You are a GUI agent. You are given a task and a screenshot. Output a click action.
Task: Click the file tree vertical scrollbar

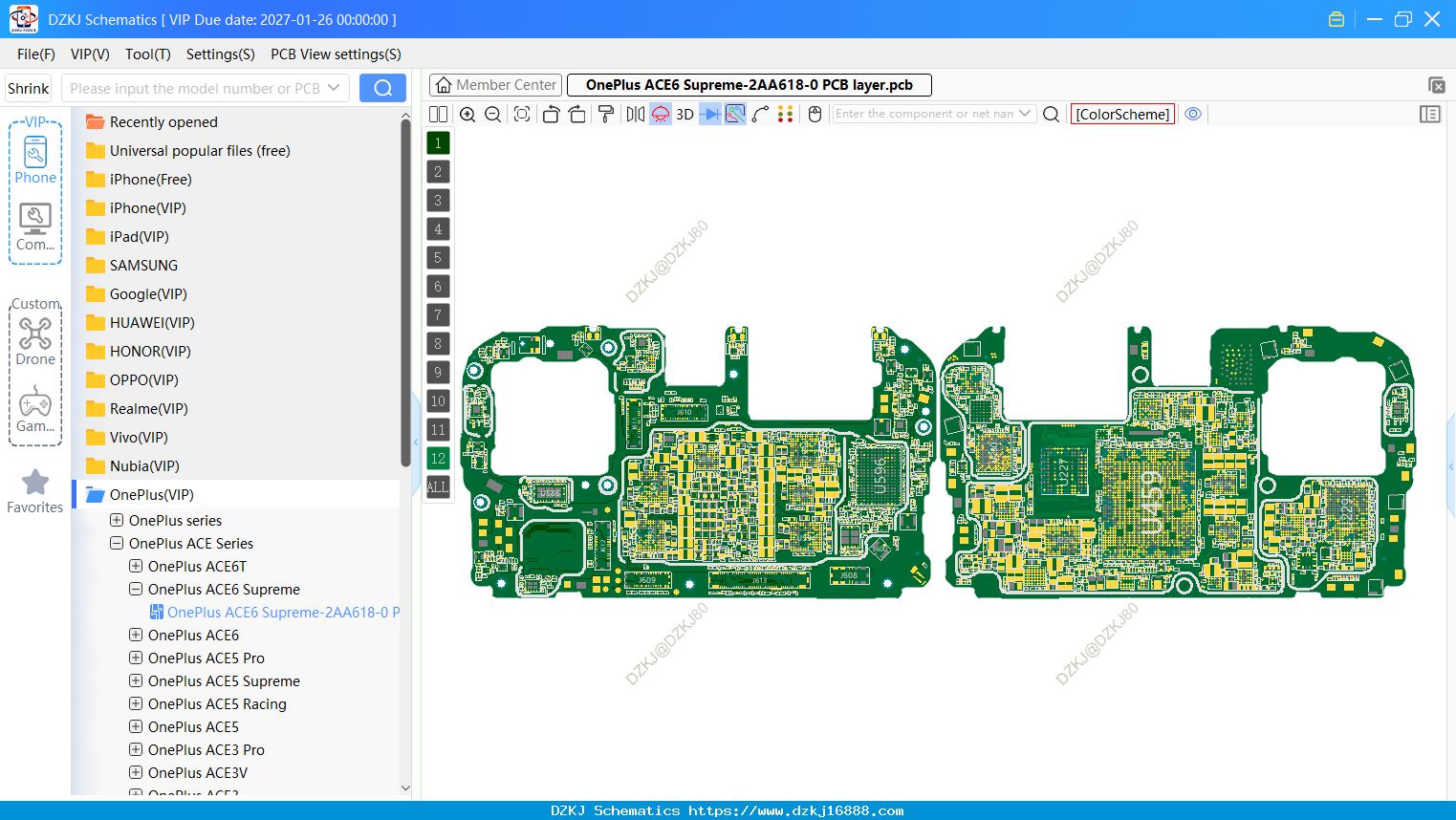[405, 291]
